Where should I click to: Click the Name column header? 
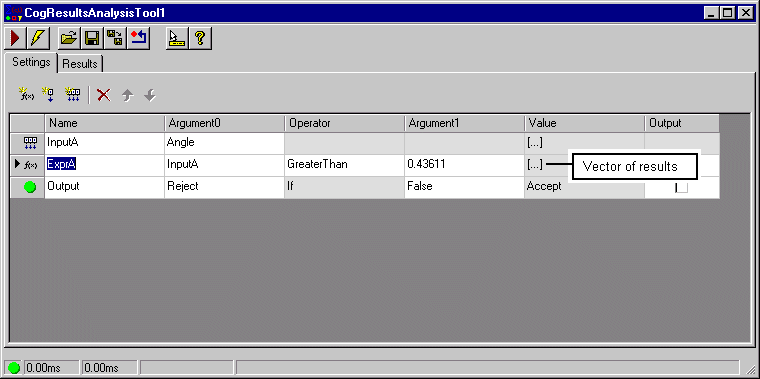[104, 124]
